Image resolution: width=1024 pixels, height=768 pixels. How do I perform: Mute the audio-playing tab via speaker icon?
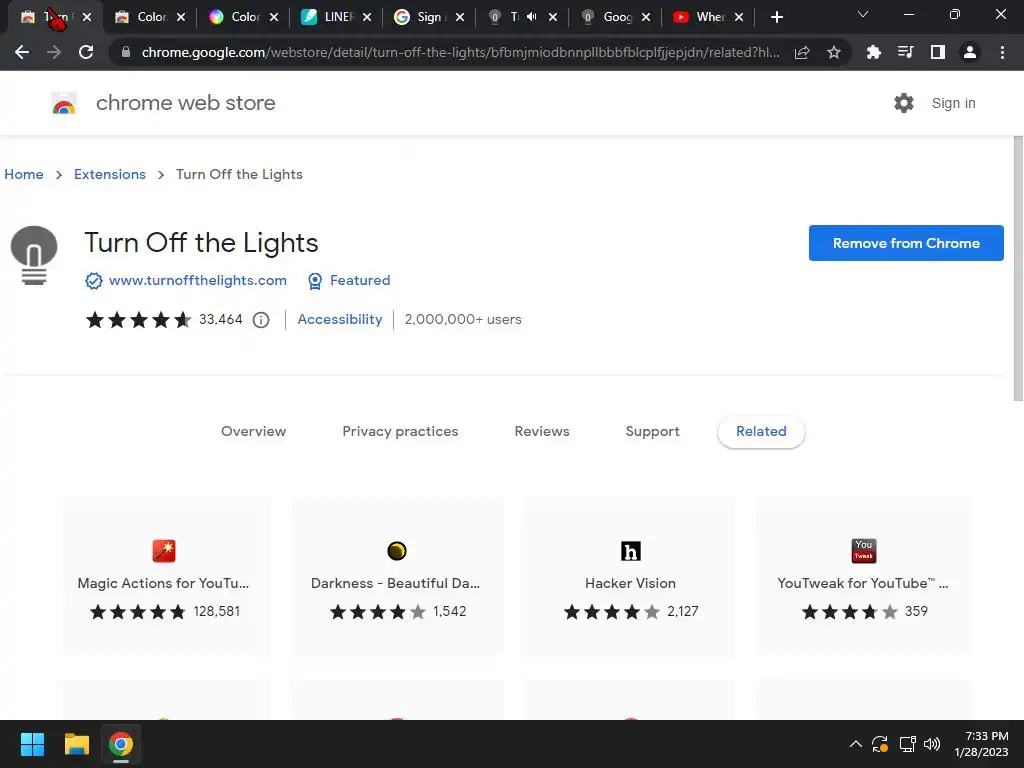pyautogui.click(x=532, y=17)
